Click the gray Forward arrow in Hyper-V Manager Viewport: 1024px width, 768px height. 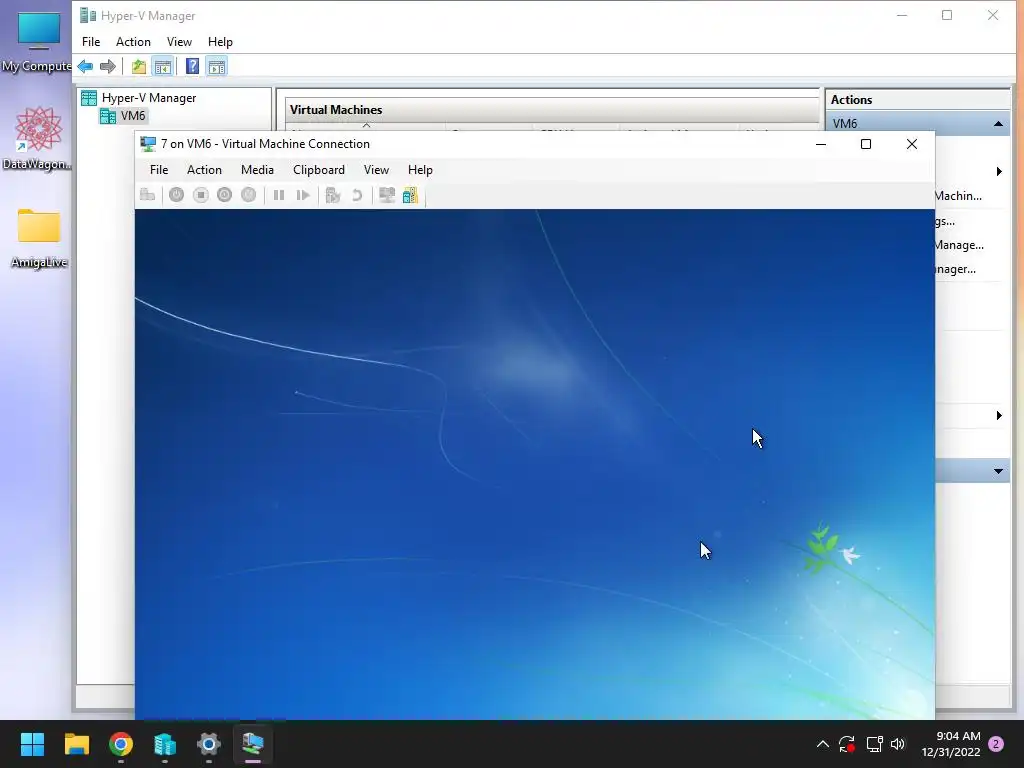pyautogui.click(x=108, y=66)
